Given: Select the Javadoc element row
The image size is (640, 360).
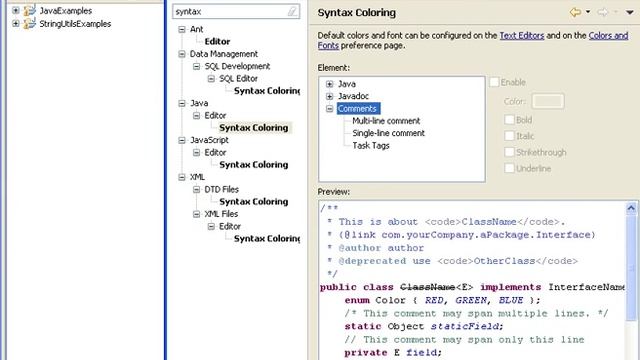Looking at the screenshot, I should point(353,96).
